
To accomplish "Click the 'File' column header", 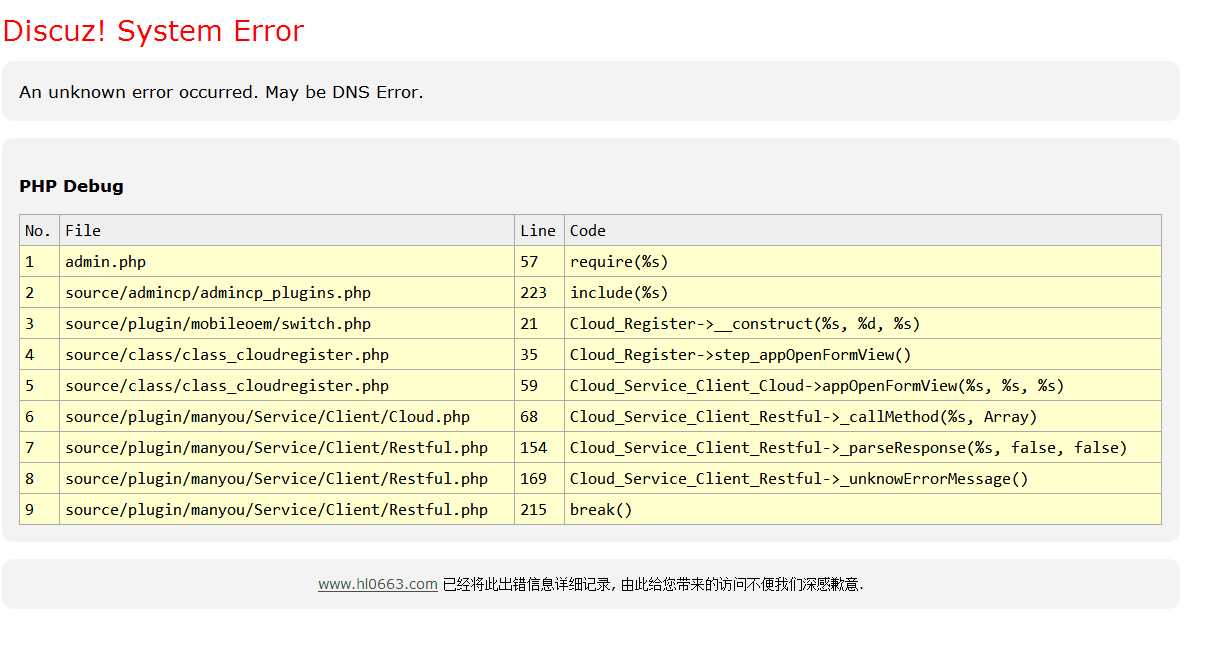I will [x=287, y=231].
